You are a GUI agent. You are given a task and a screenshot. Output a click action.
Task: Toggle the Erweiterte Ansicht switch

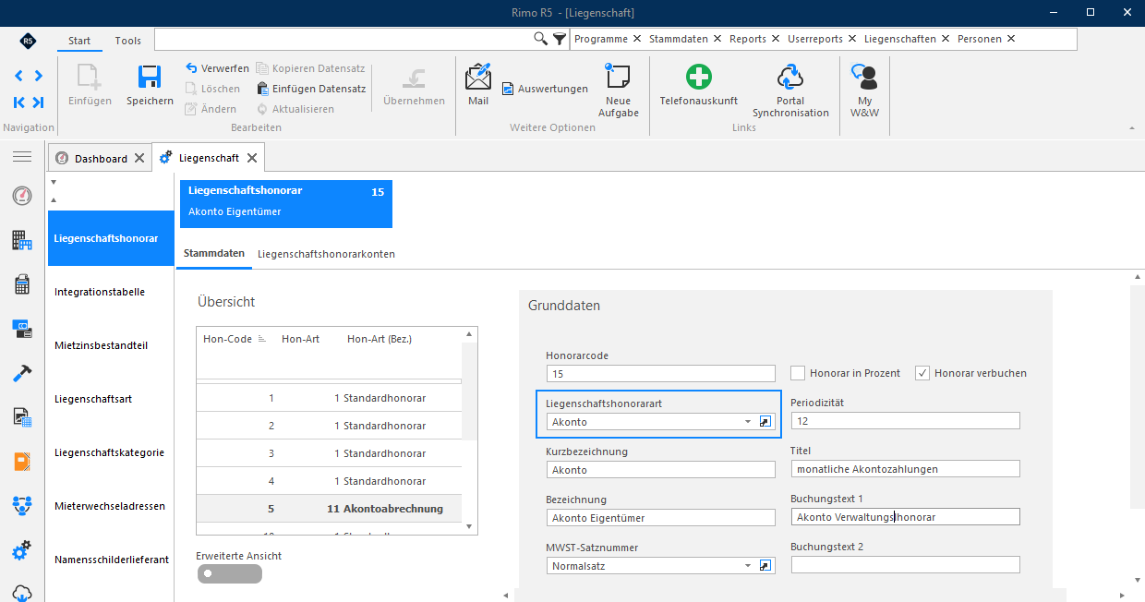click(x=229, y=574)
